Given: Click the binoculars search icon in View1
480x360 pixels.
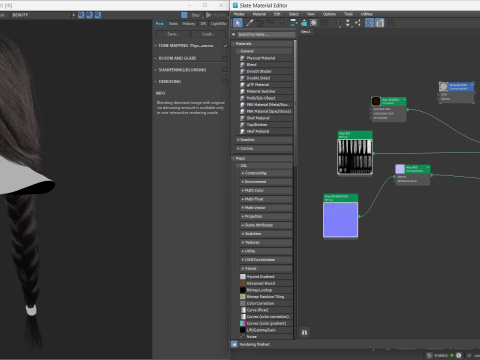Looking at the screenshot, I should click(304, 332).
